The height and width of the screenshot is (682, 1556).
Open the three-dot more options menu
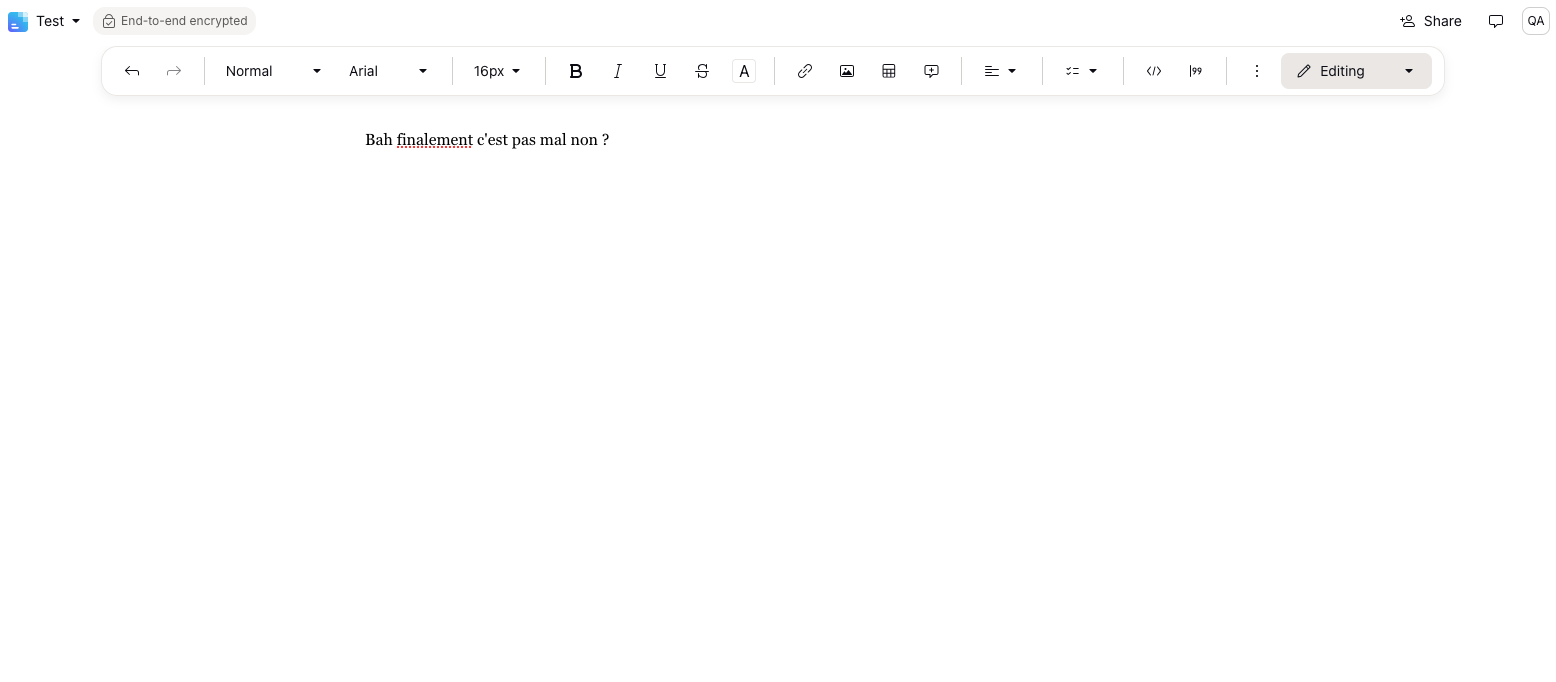point(1256,71)
